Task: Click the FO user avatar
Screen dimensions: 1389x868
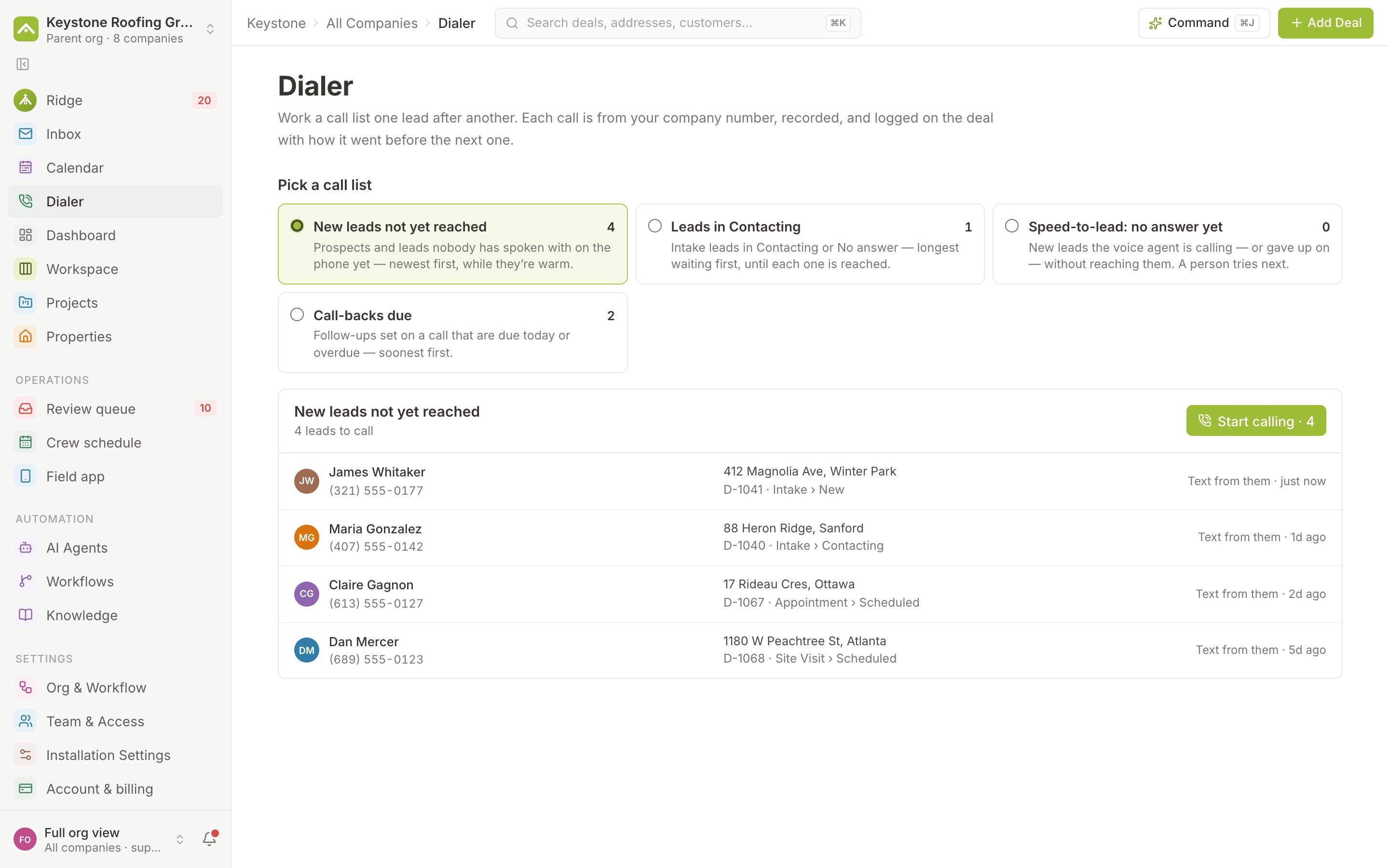Action: click(25, 839)
